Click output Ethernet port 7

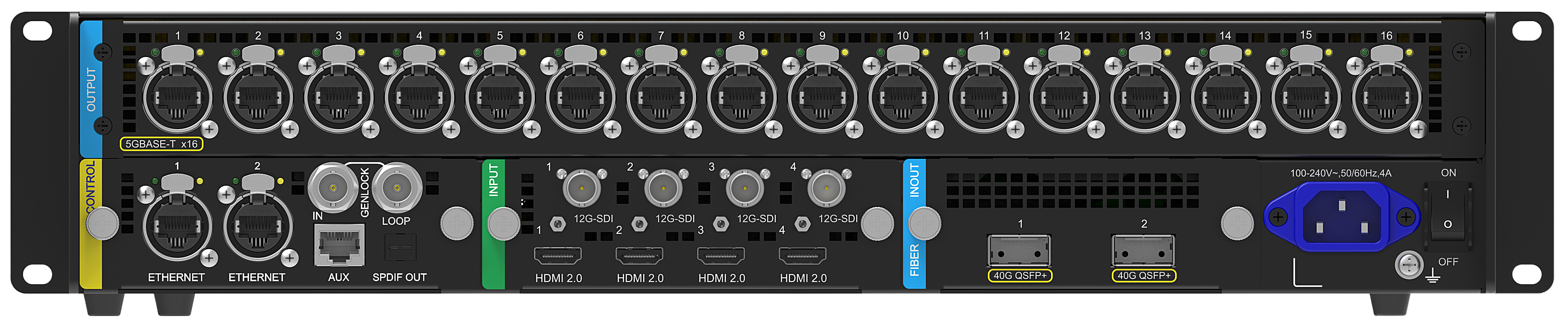coord(661,97)
